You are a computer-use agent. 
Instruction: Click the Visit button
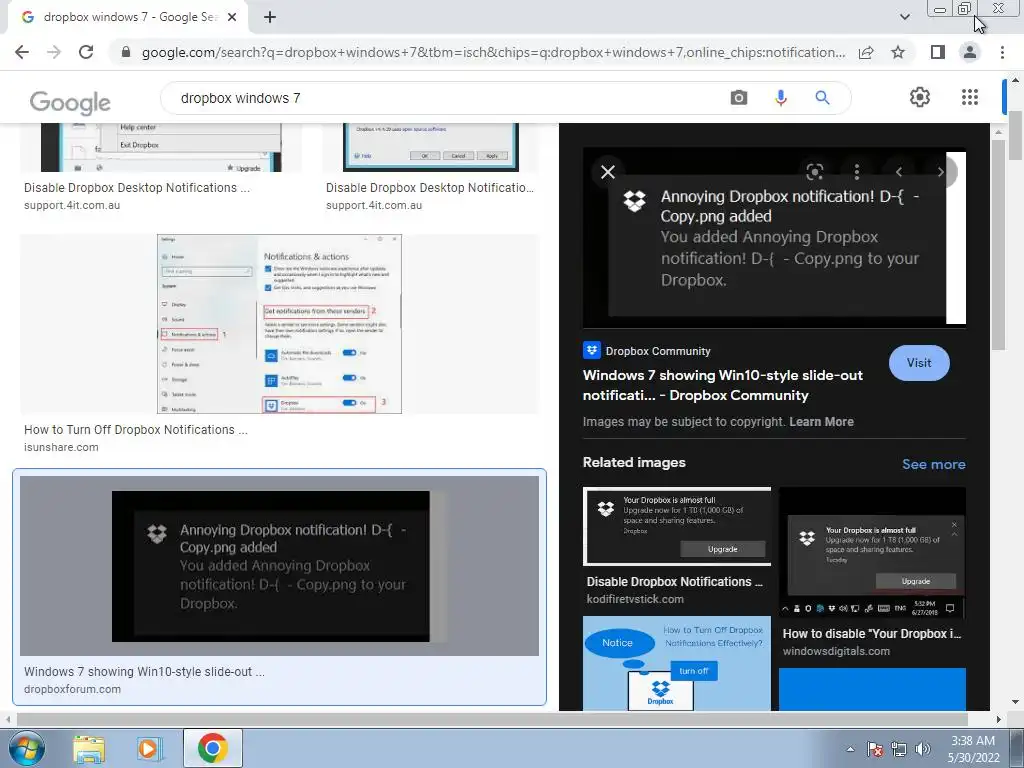pos(919,362)
